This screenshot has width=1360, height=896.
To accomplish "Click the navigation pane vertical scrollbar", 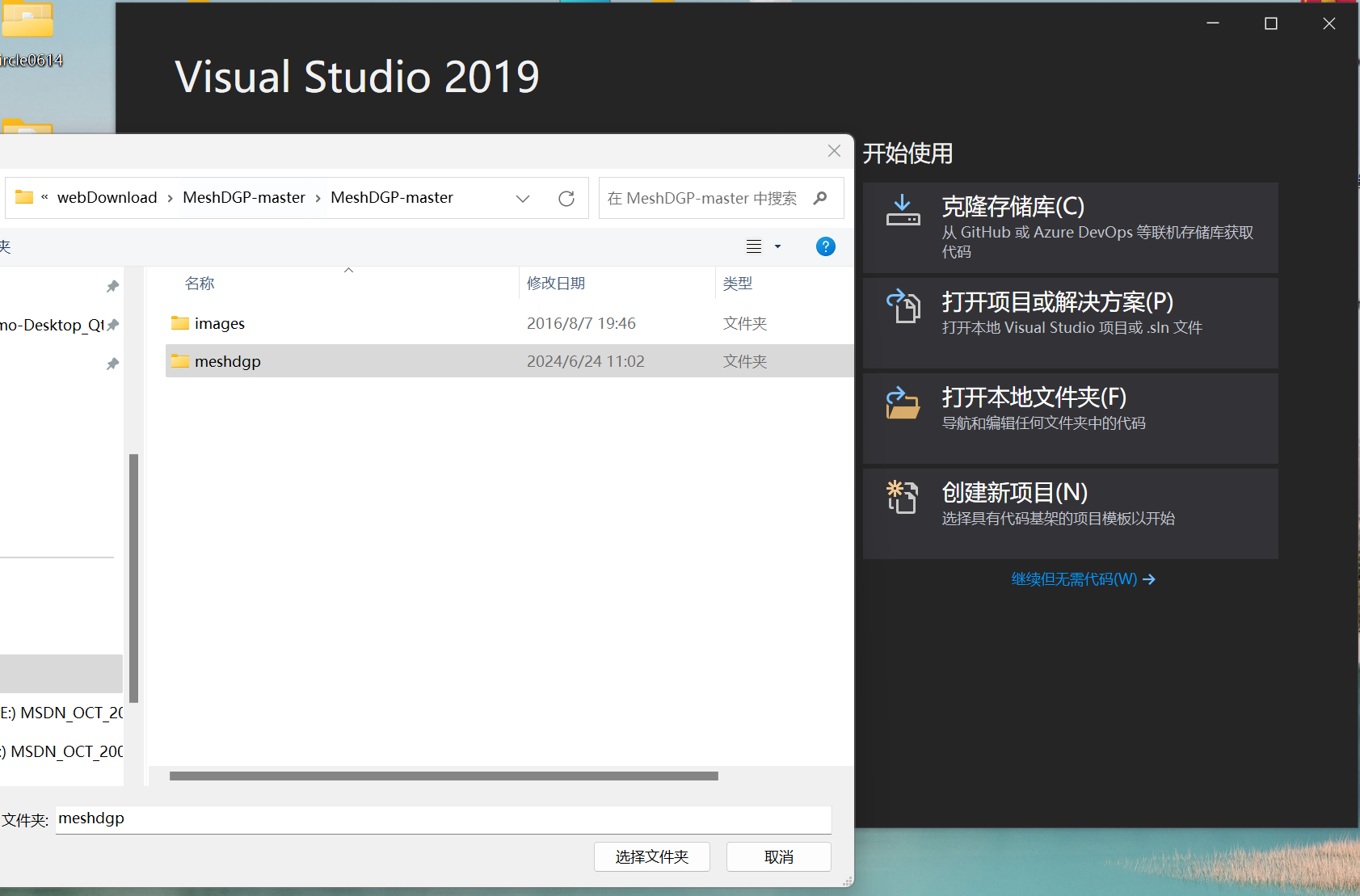I will pos(133,578).
